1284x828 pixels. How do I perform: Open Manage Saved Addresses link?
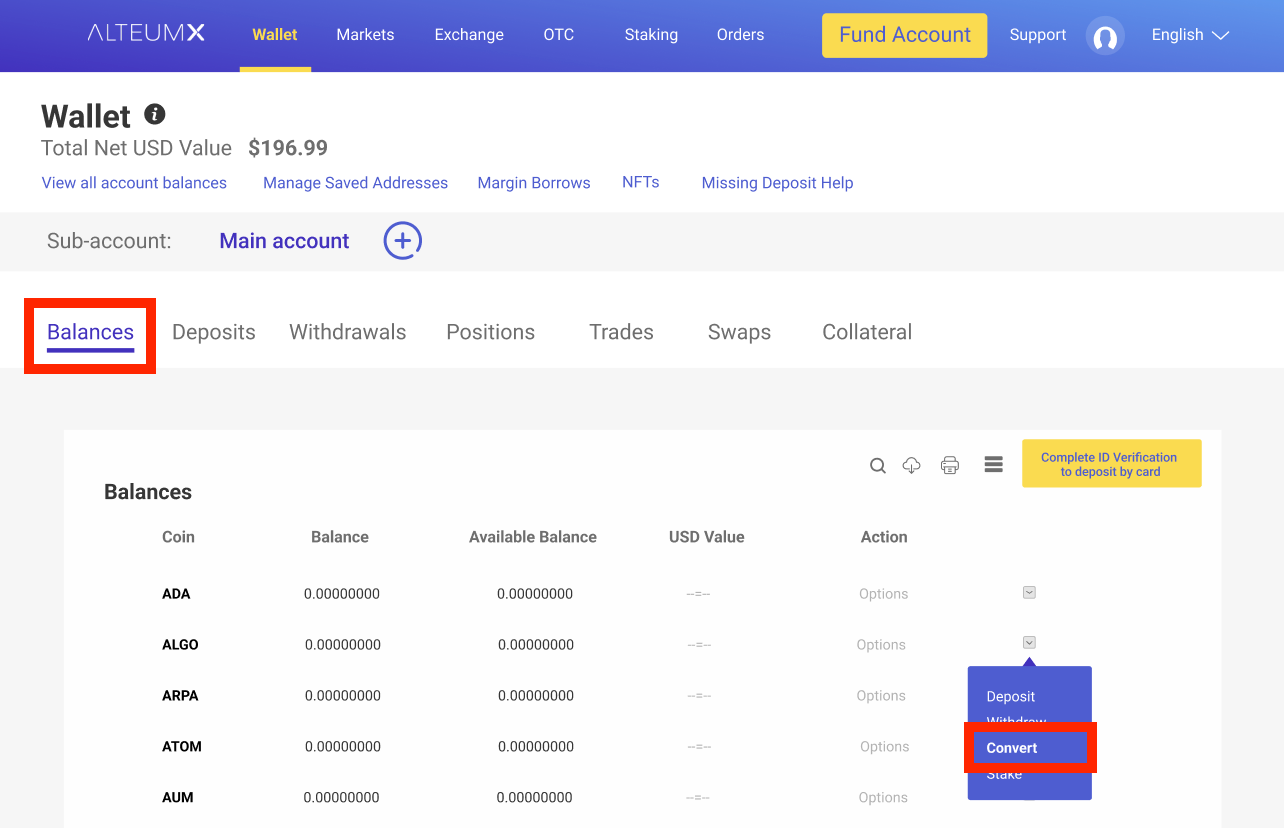click(x=355, y=183)
